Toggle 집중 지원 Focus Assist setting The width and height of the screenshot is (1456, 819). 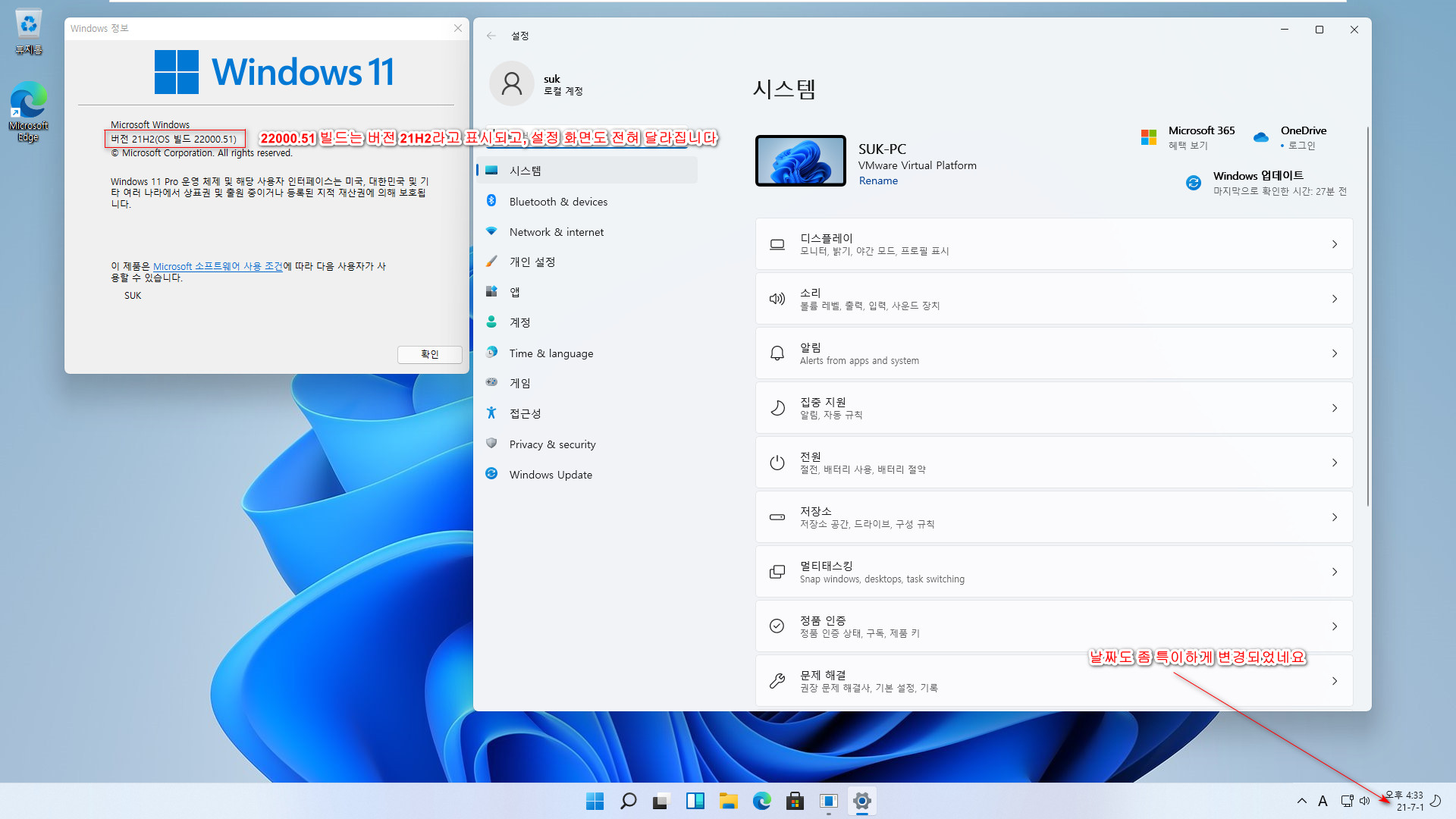tap(1053, 408)
